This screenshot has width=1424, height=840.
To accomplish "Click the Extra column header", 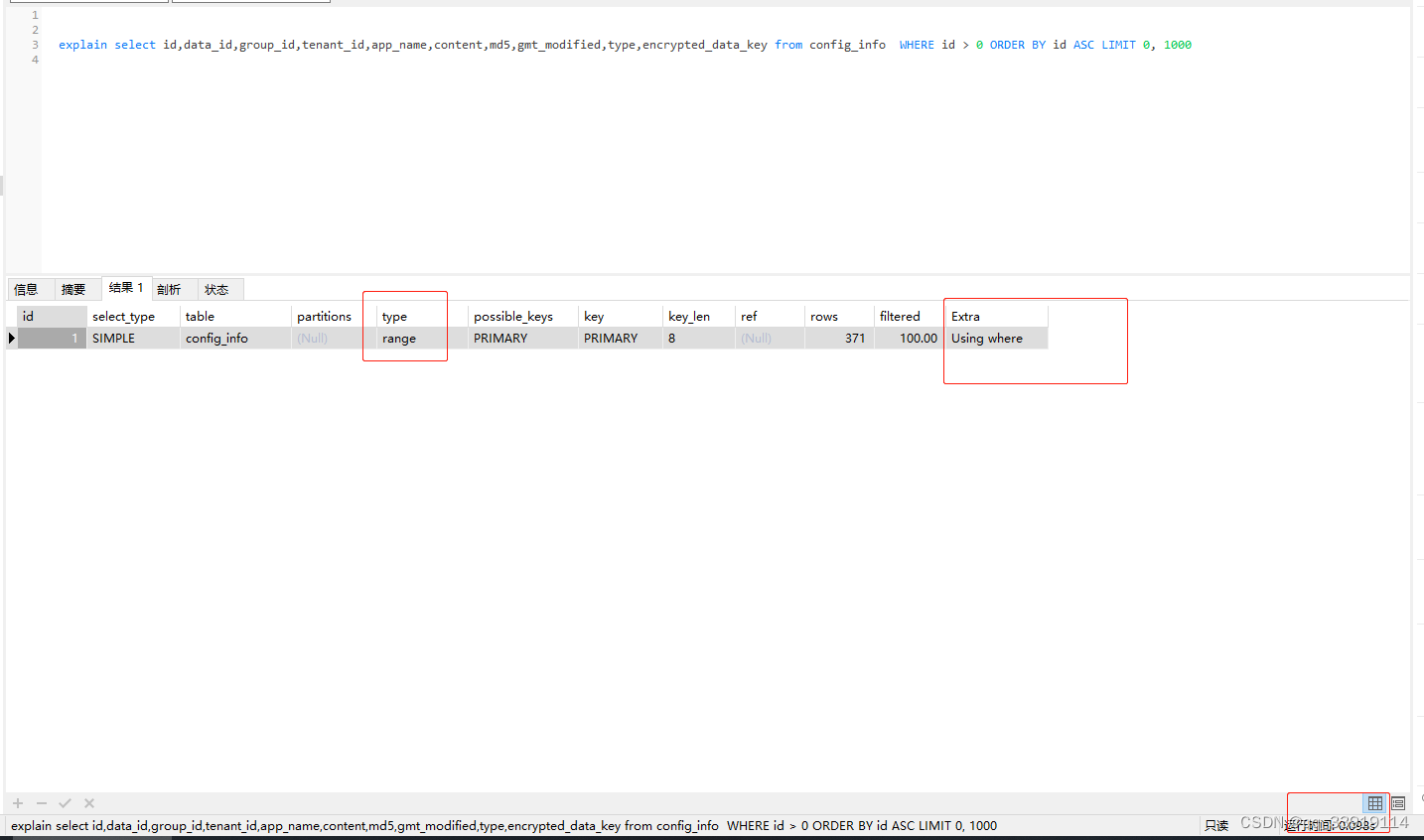I will tap(965, 316).
